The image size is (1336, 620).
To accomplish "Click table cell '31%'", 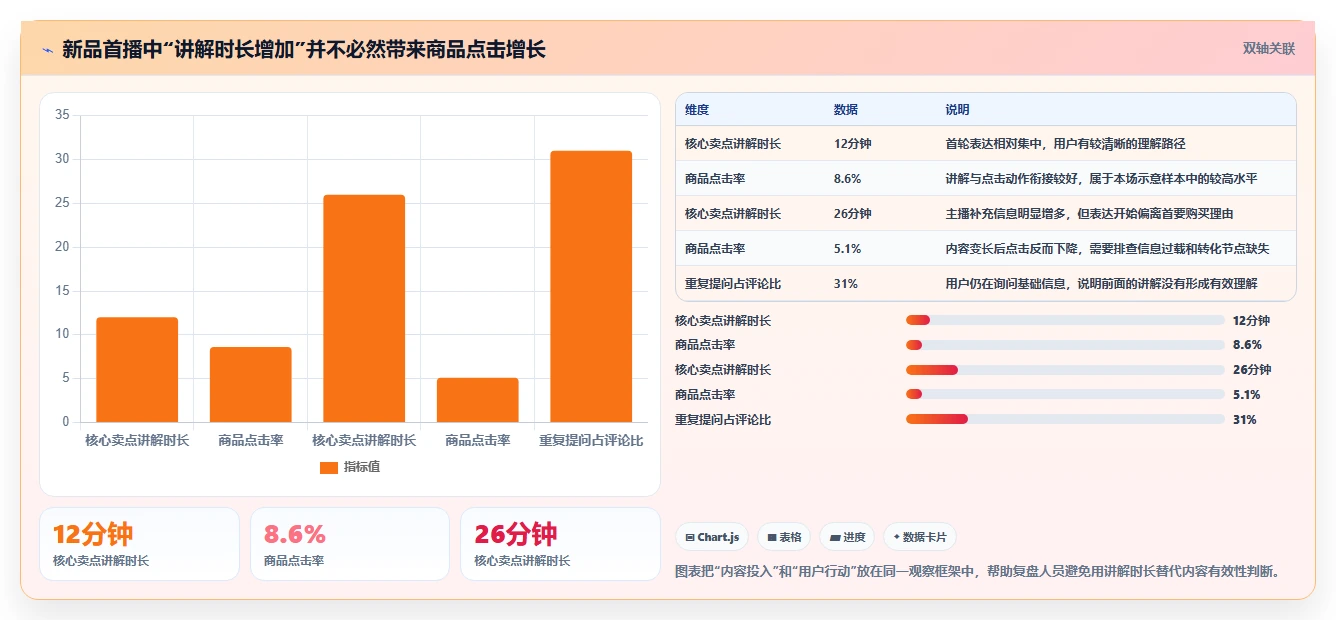I will click(x=846, y=284).
